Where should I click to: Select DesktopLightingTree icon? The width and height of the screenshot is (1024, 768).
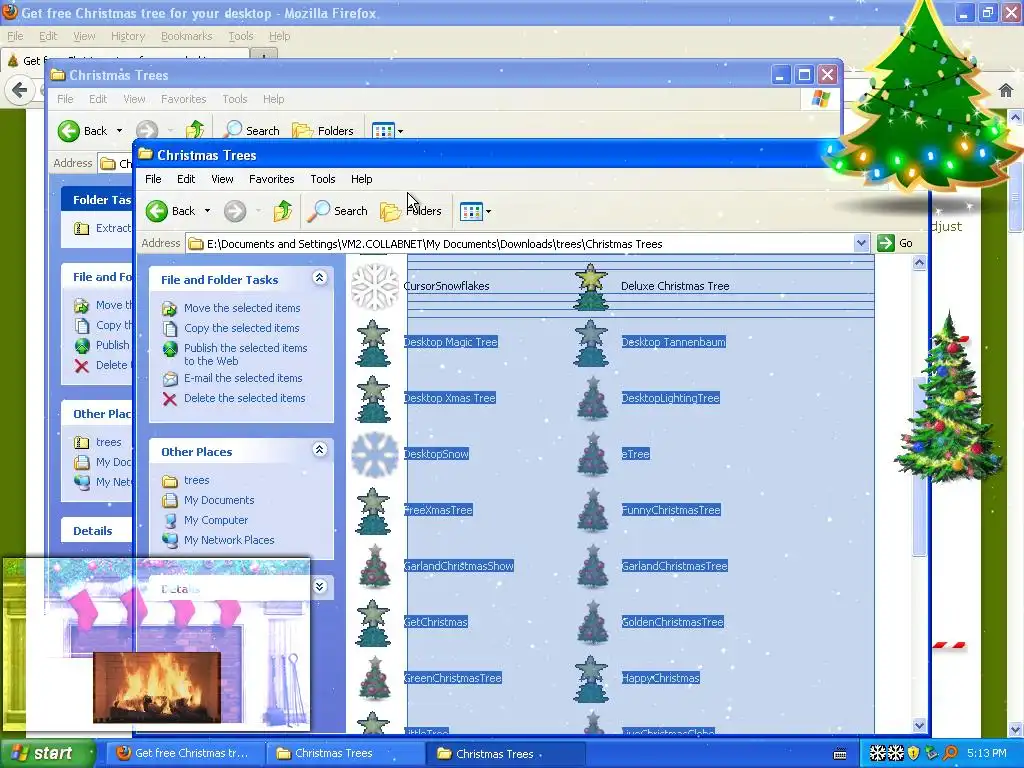click(x=592, y=398)
